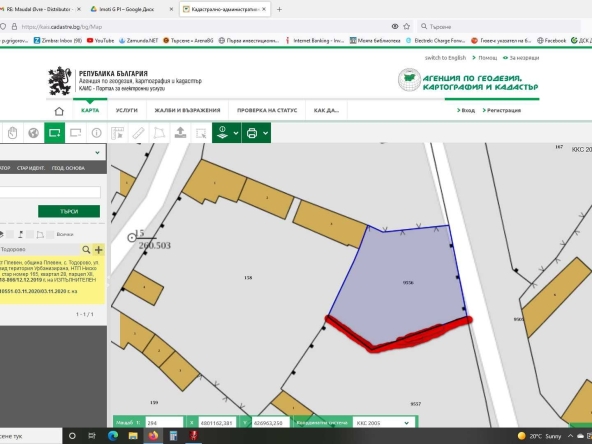Screen dimensions: 592x444
Task: Open Firefox from the taskbar
Action: point(153,436)
